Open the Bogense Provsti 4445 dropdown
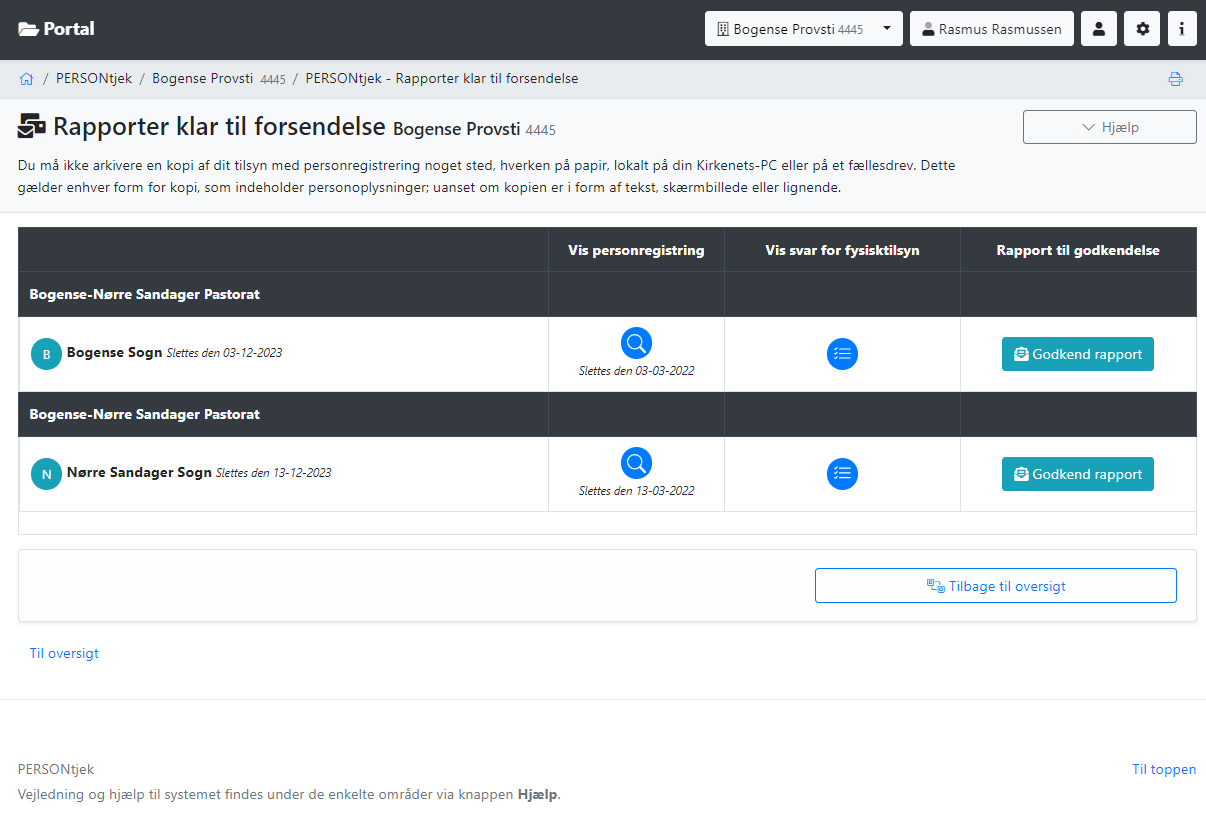Screen dimensions: 1206x830 (804, 29)
